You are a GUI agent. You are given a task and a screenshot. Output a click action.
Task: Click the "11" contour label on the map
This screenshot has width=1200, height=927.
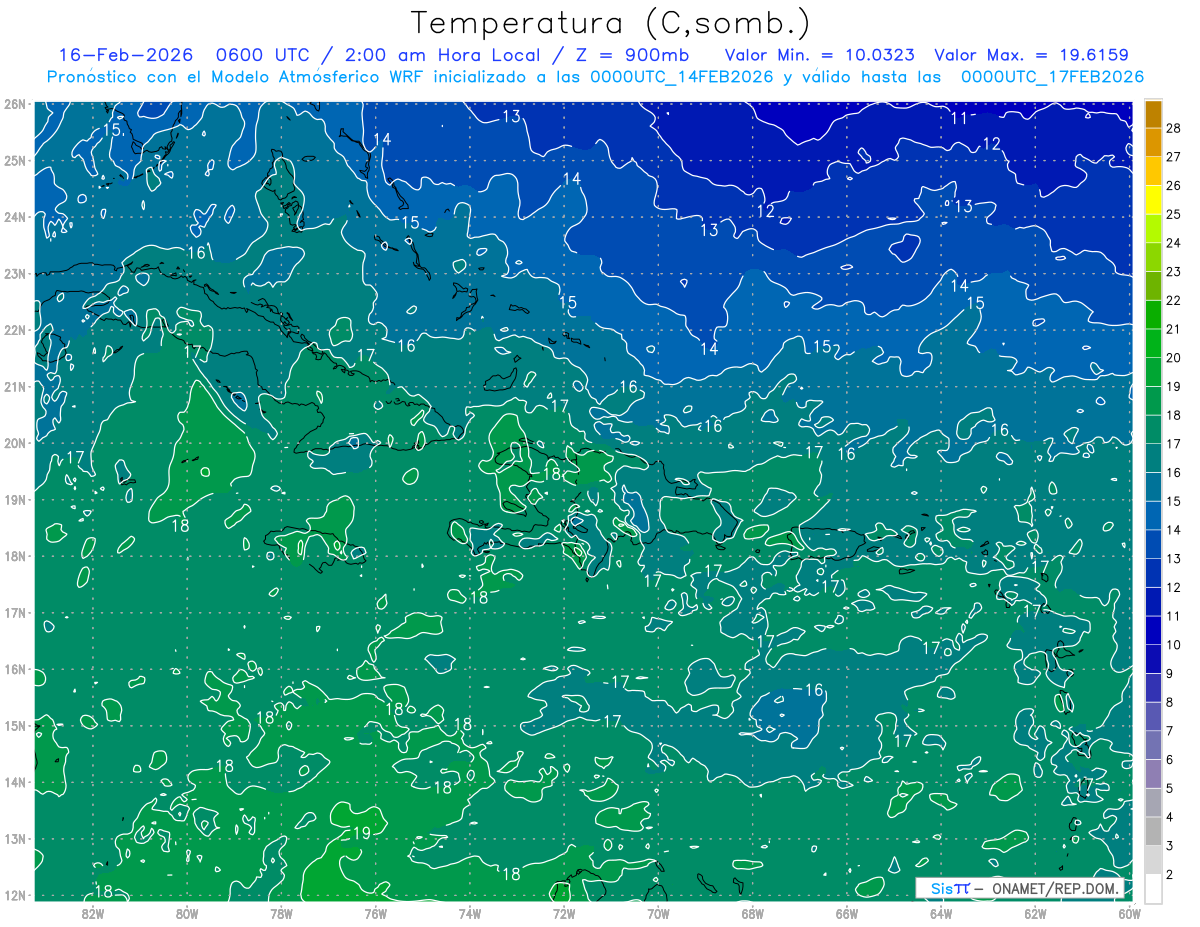[x=959, y=118]
